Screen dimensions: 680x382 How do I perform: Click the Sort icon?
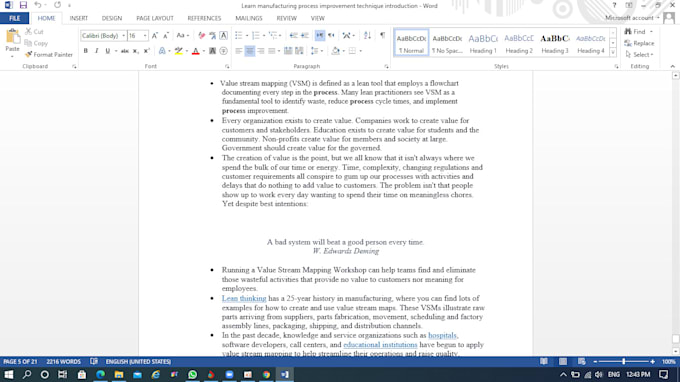(x=367, y=36)
